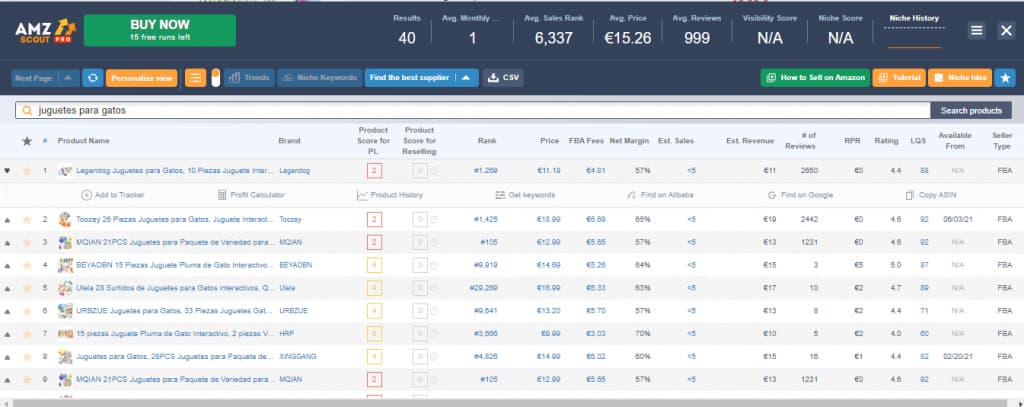Open the 15 piezas Juguete Pluma product link

[176, 334]
